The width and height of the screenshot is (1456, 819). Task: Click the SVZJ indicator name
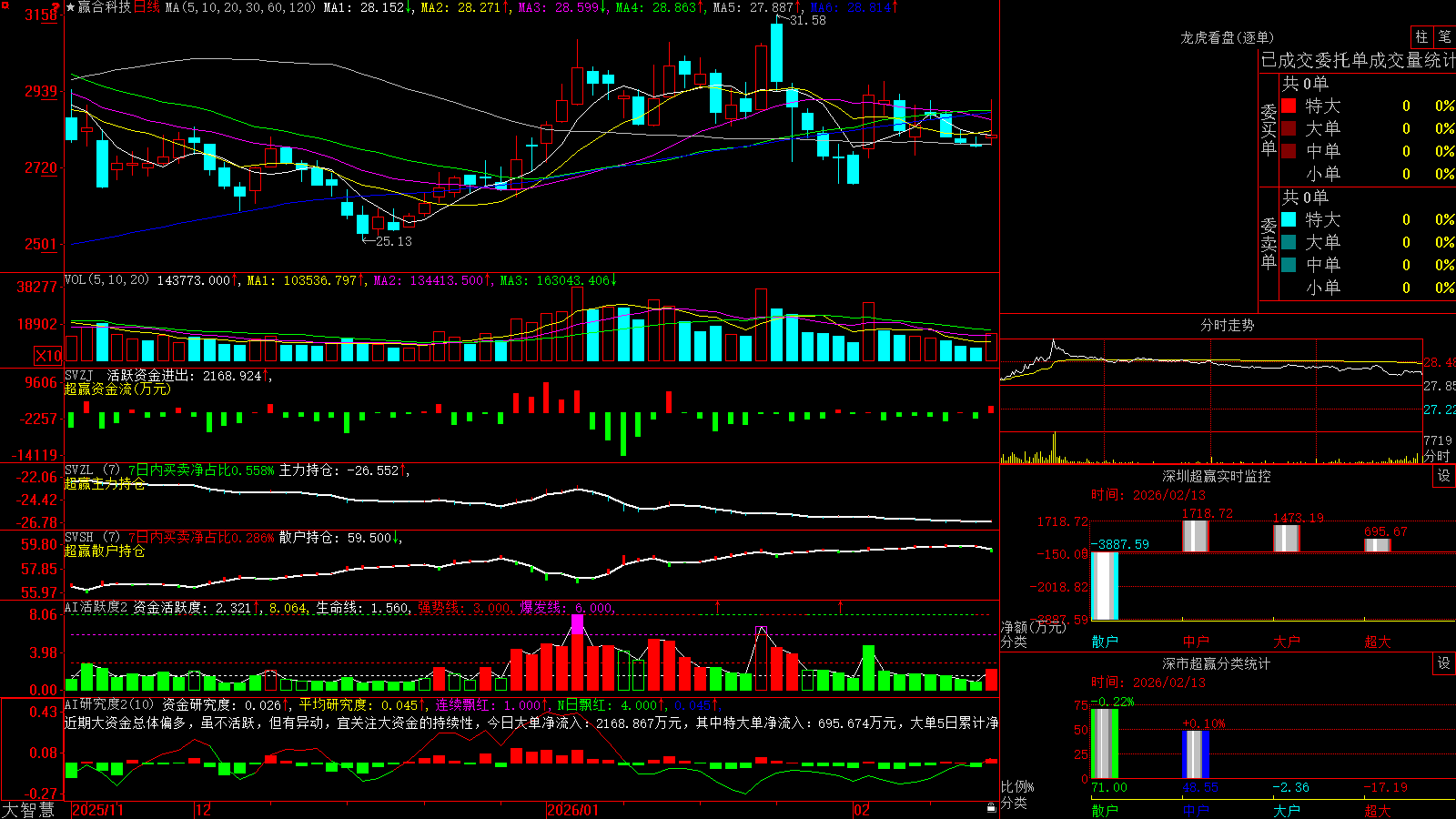[79, 375]
